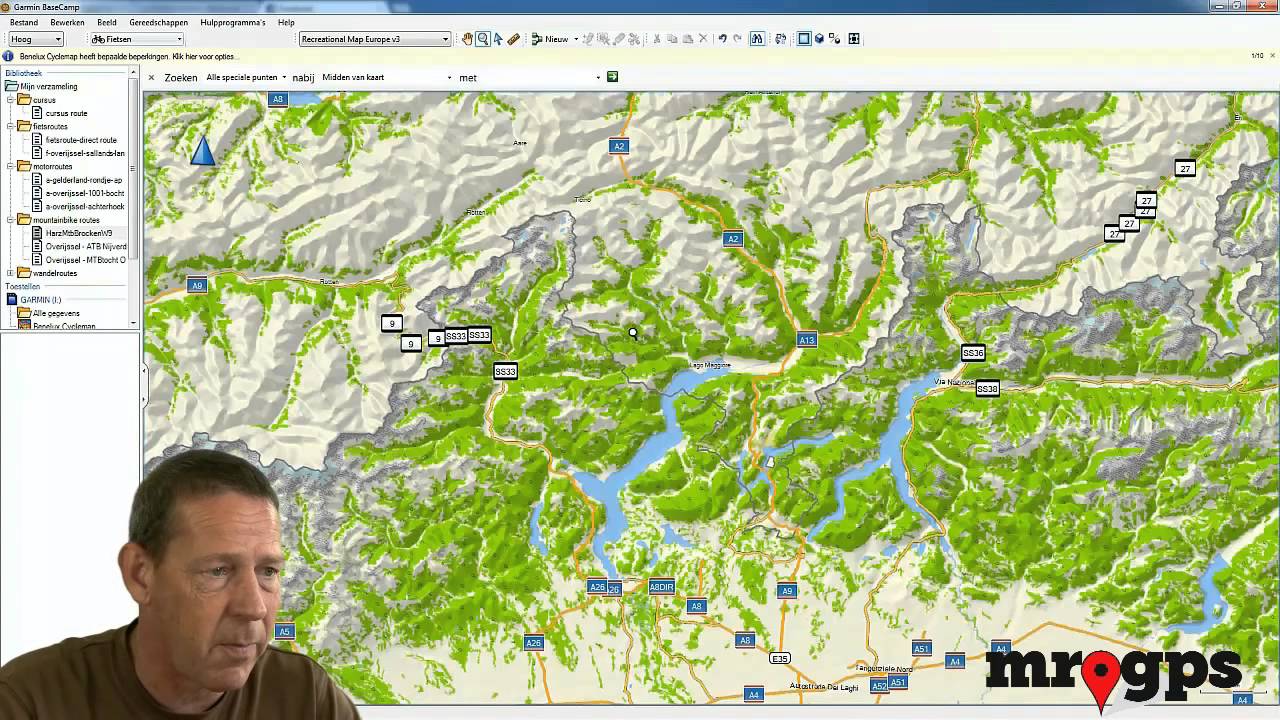Select the measure ruler tool

tap(514, 39)
